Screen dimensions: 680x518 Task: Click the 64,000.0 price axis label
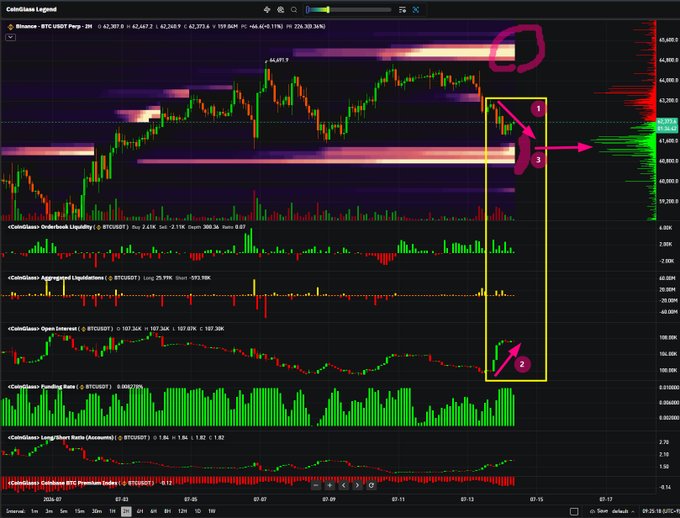[668, 81]
